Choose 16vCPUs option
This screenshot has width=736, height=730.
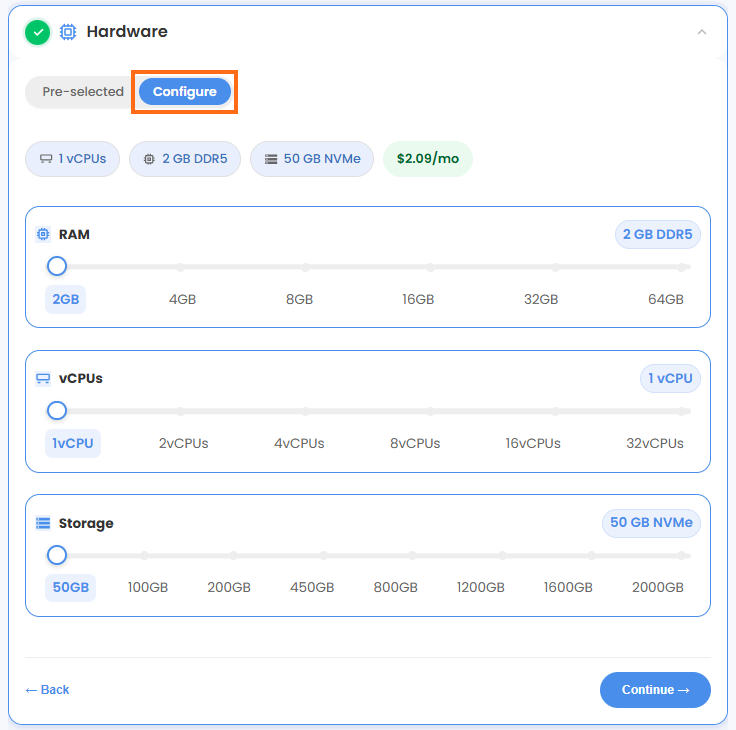point(533,443)
